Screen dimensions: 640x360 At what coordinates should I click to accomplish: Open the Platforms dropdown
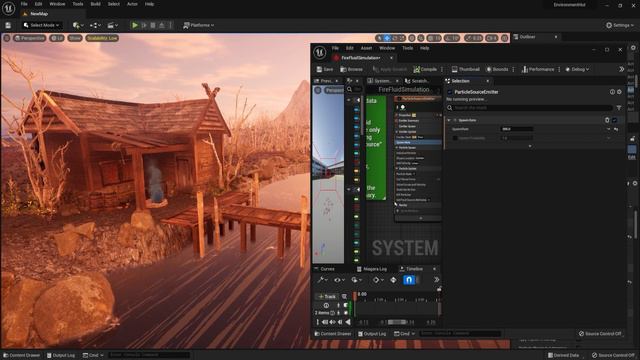coord(199,25)
